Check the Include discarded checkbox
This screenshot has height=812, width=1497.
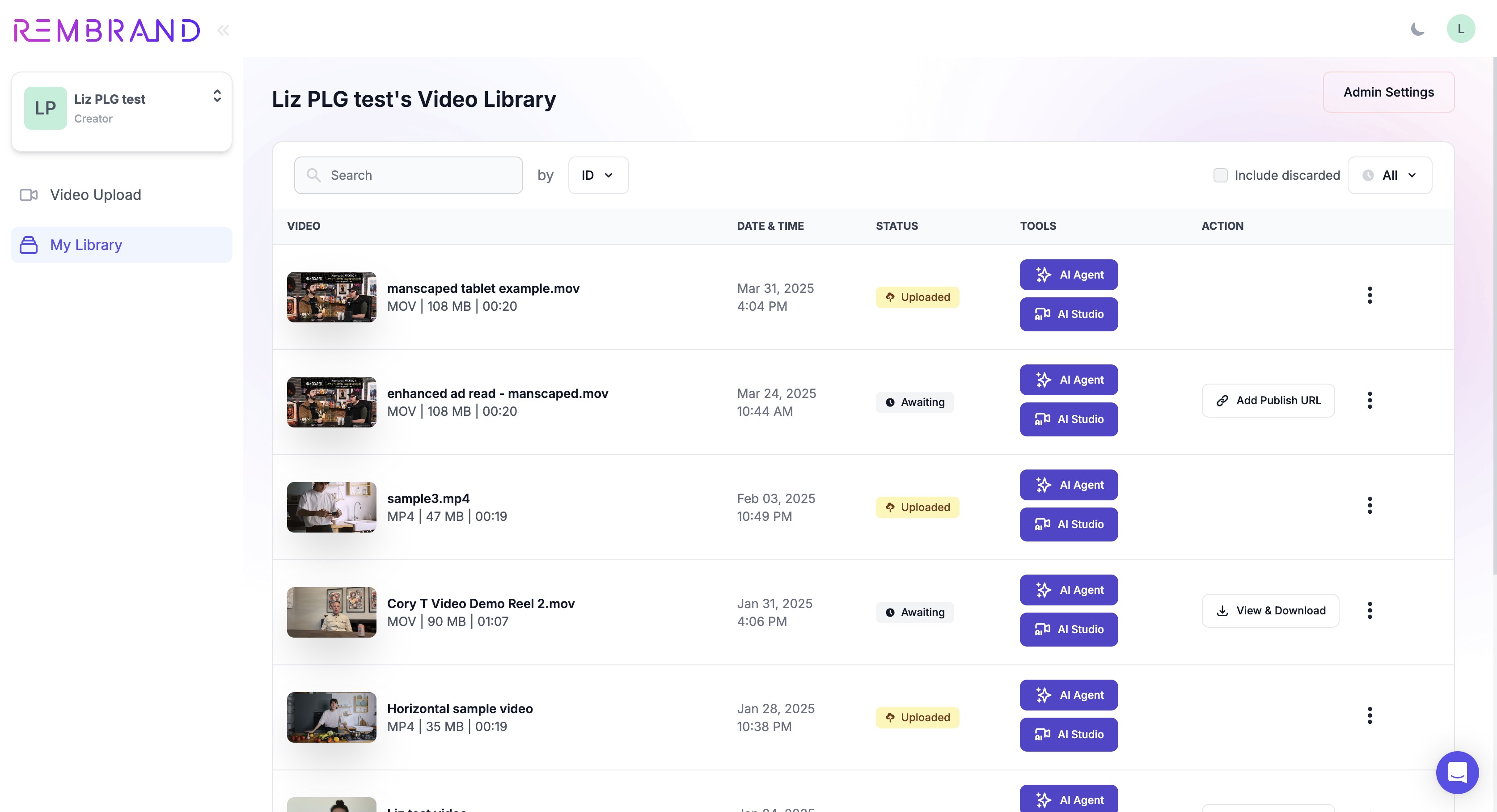[1220, 175]
